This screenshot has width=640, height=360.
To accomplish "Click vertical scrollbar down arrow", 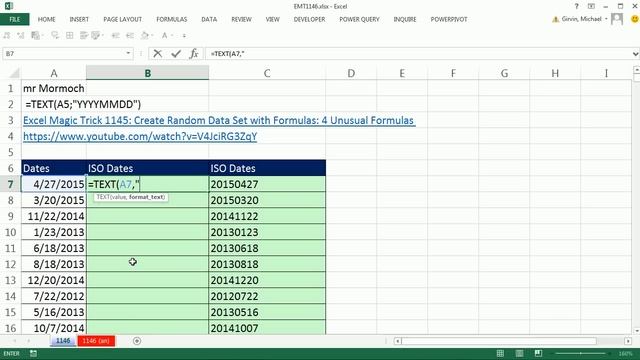I will tap(636, 331).
